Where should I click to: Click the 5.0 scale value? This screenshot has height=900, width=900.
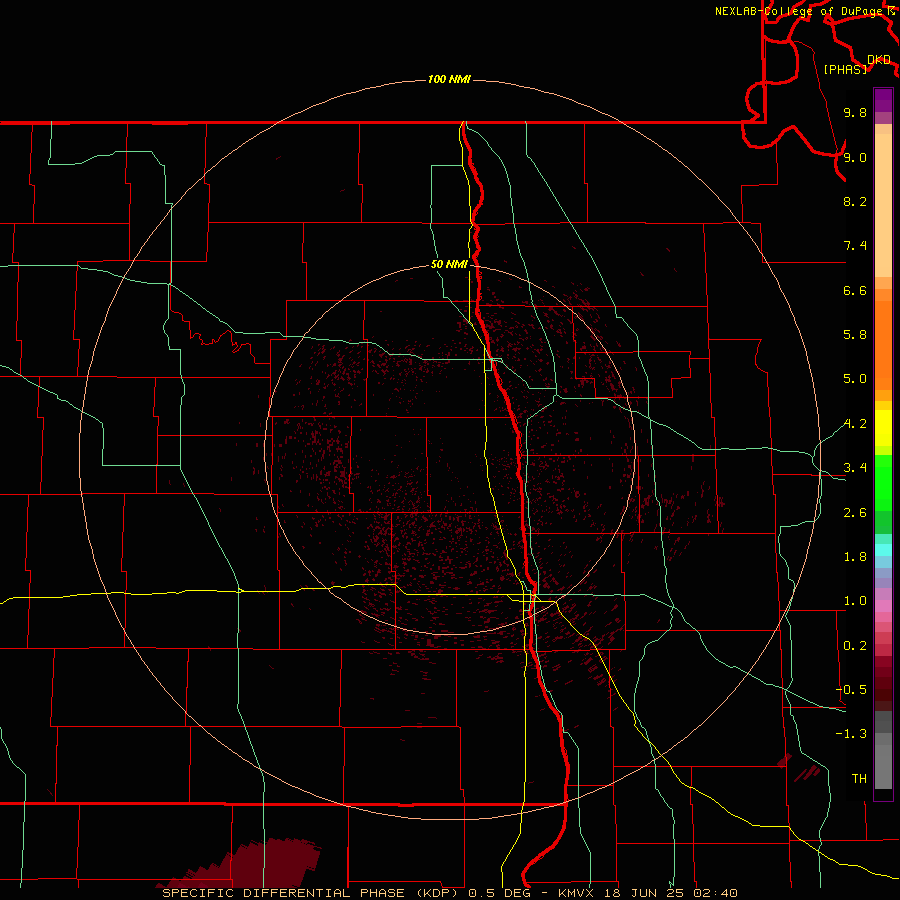[855, 379]
